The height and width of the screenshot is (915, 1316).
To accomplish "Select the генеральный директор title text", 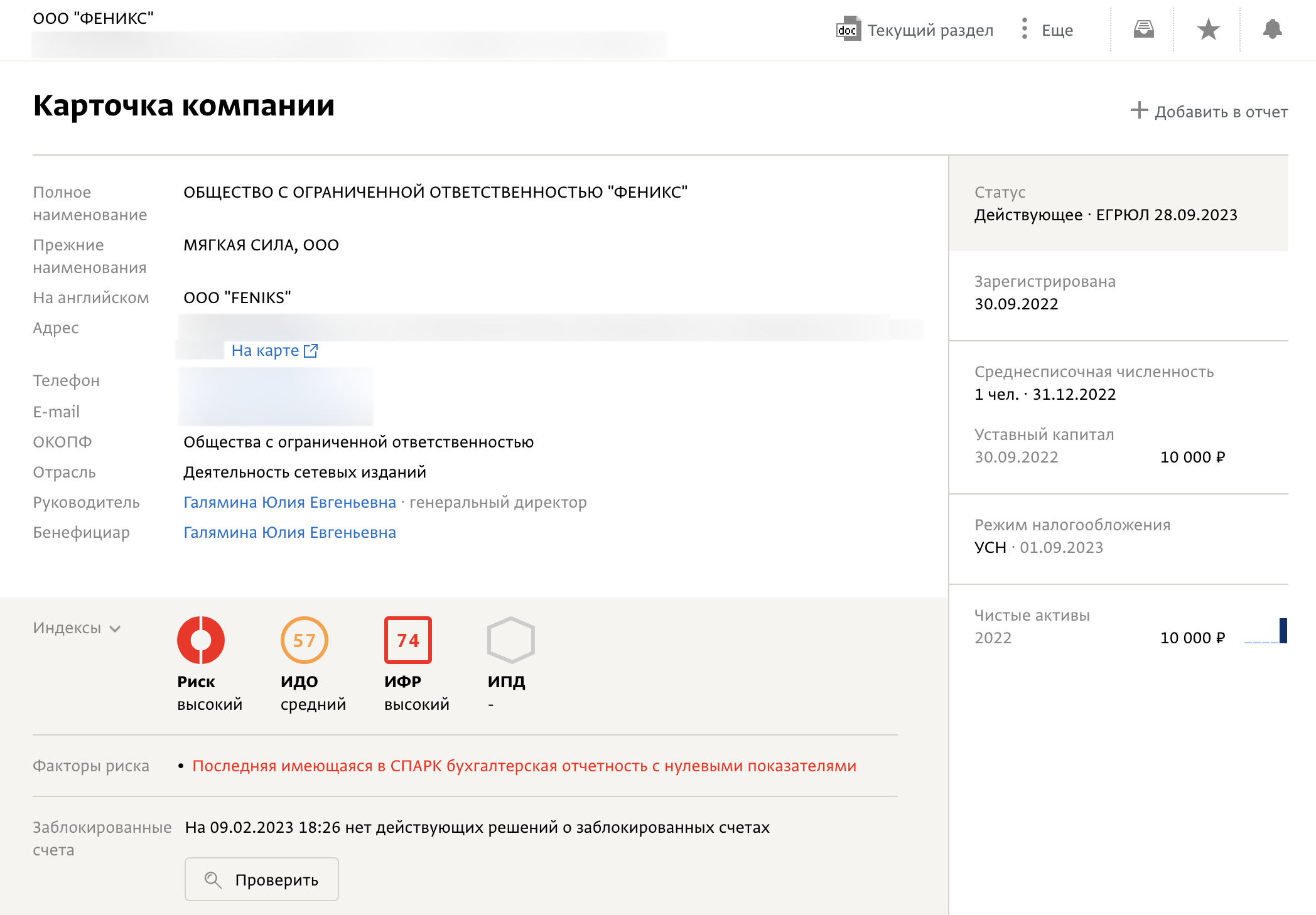I will tap(498, 502).
